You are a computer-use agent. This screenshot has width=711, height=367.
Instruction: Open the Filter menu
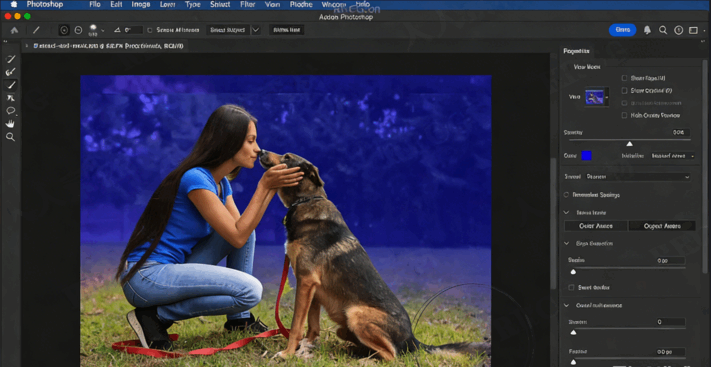248,5
